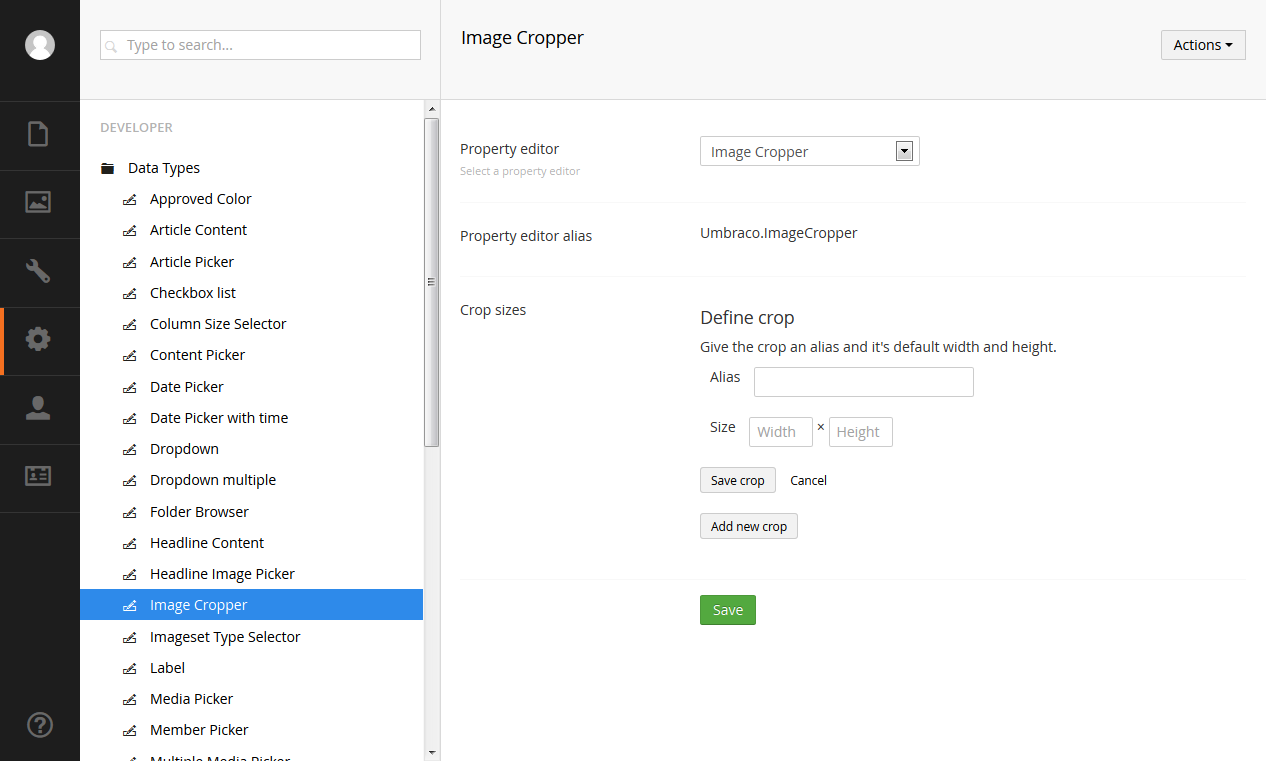The height and width of the screenshot is (761, 1266).
Task: Focus the Width size field
Action: (780, 432)
